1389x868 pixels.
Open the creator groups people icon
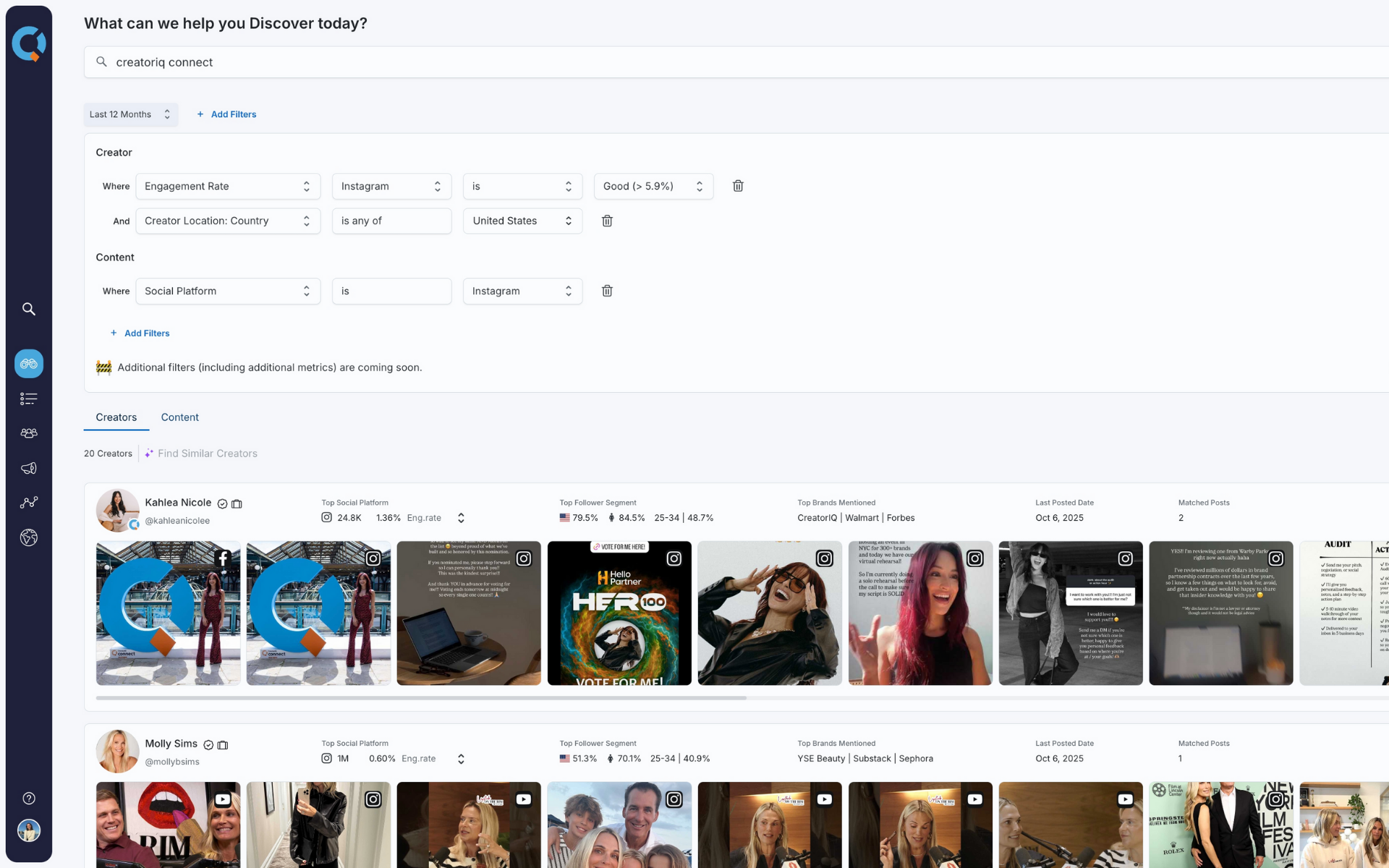click(29, 433)
